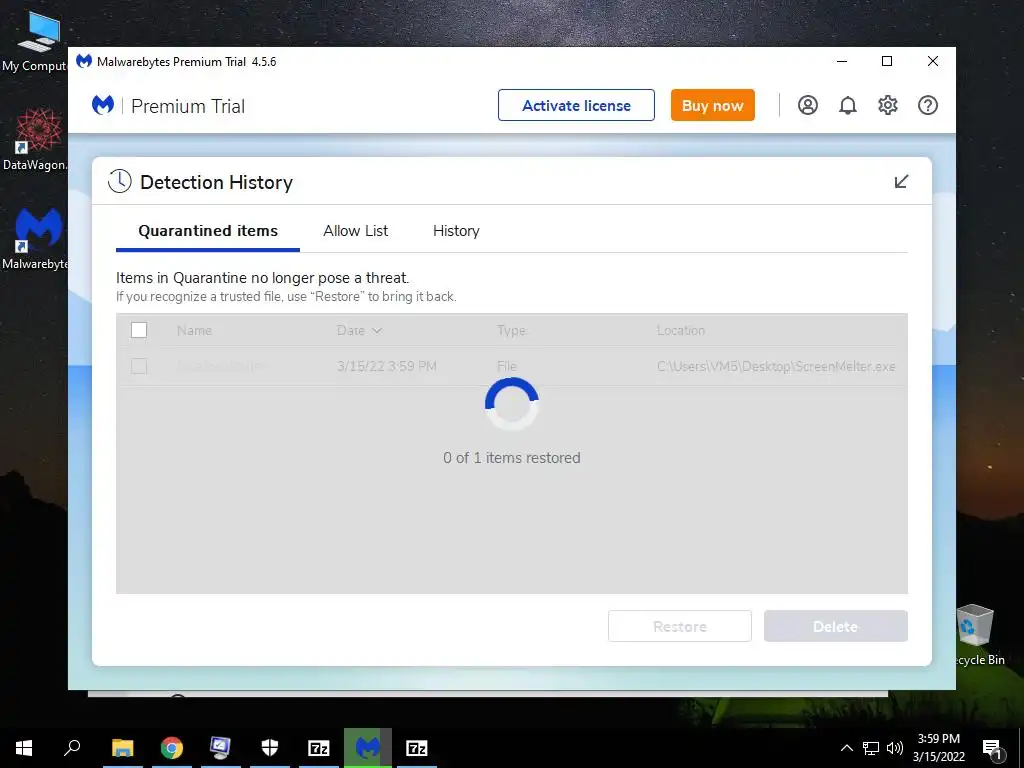
Task: Open the notifications bell
Action: pos(848,105)
